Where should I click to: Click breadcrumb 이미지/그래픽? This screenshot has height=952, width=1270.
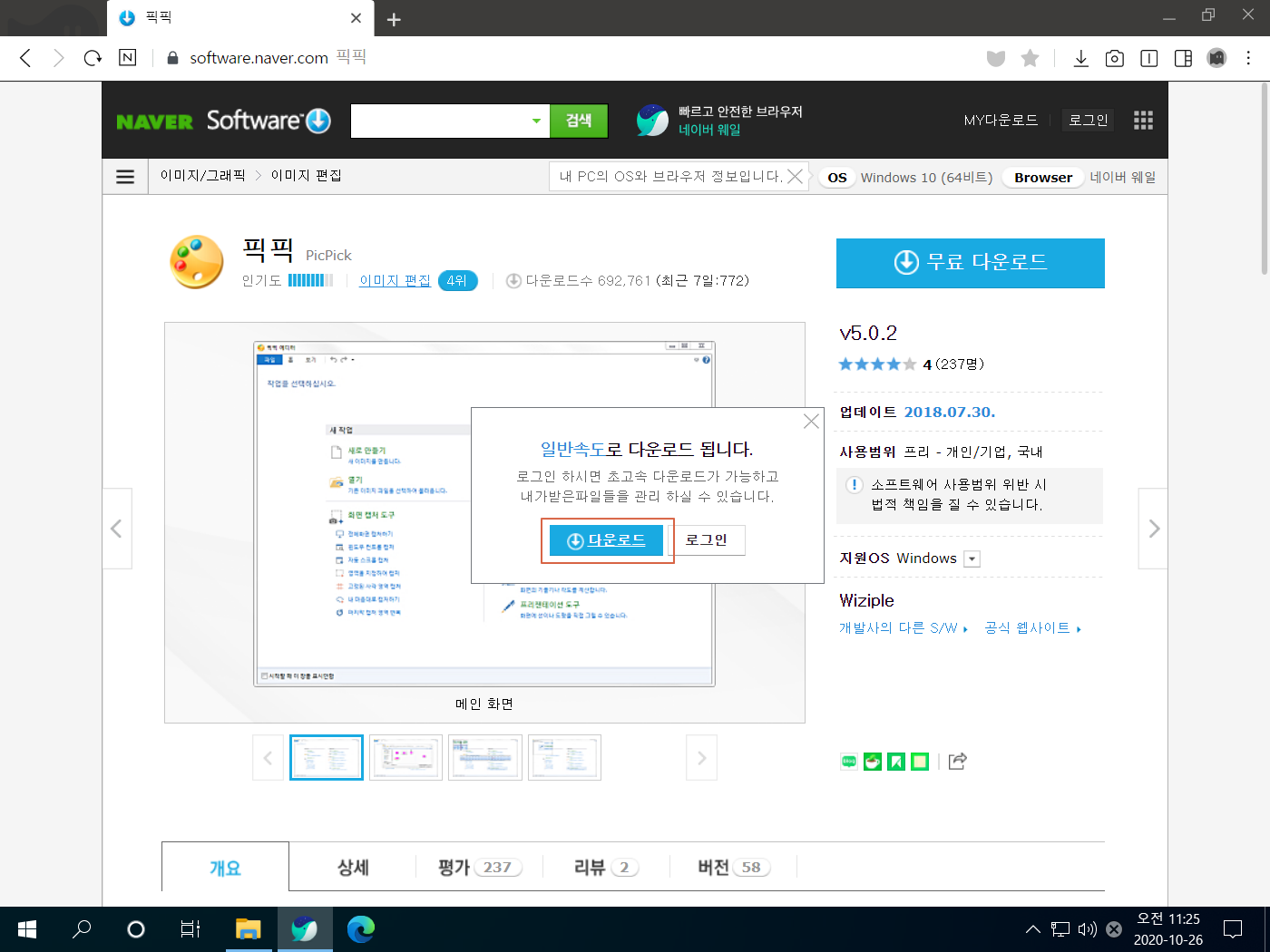tap(203, 176)
